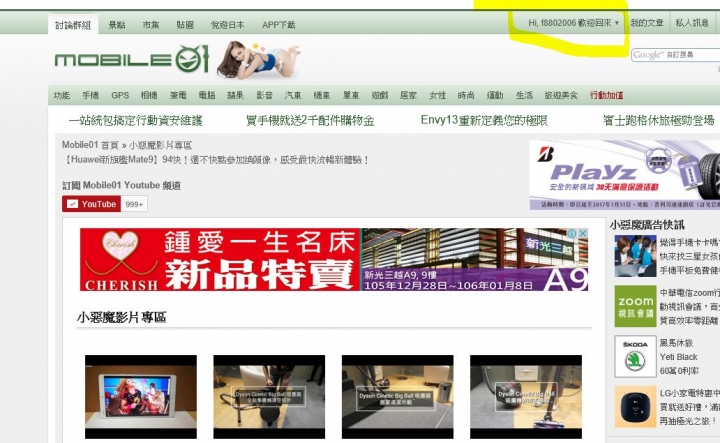Screen dimensions: 720x443
Task: Open the 生活 category menu
Action: coord(524,95)
